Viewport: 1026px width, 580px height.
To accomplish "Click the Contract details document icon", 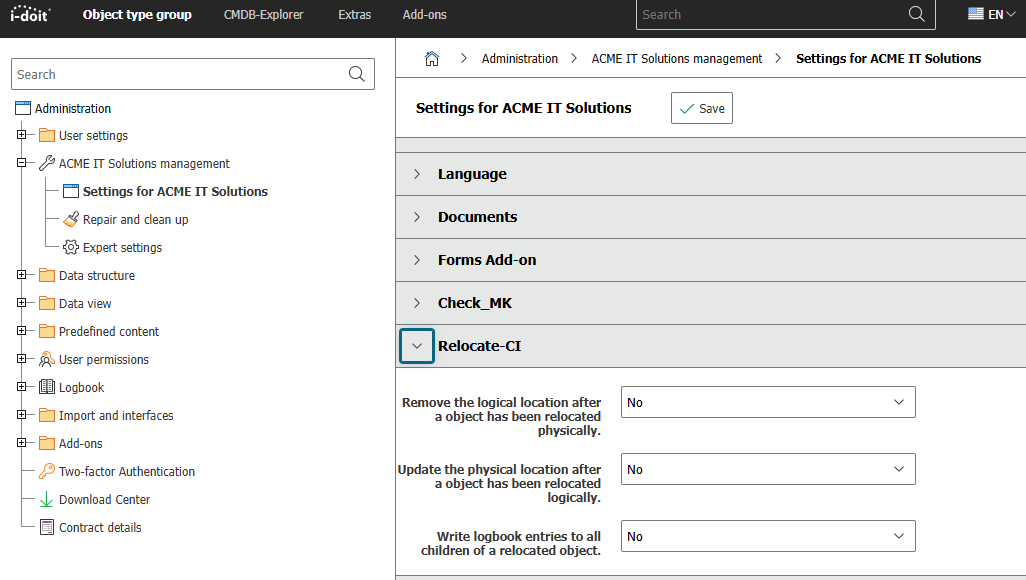I will pyautogui.click(x=46, y=527).
